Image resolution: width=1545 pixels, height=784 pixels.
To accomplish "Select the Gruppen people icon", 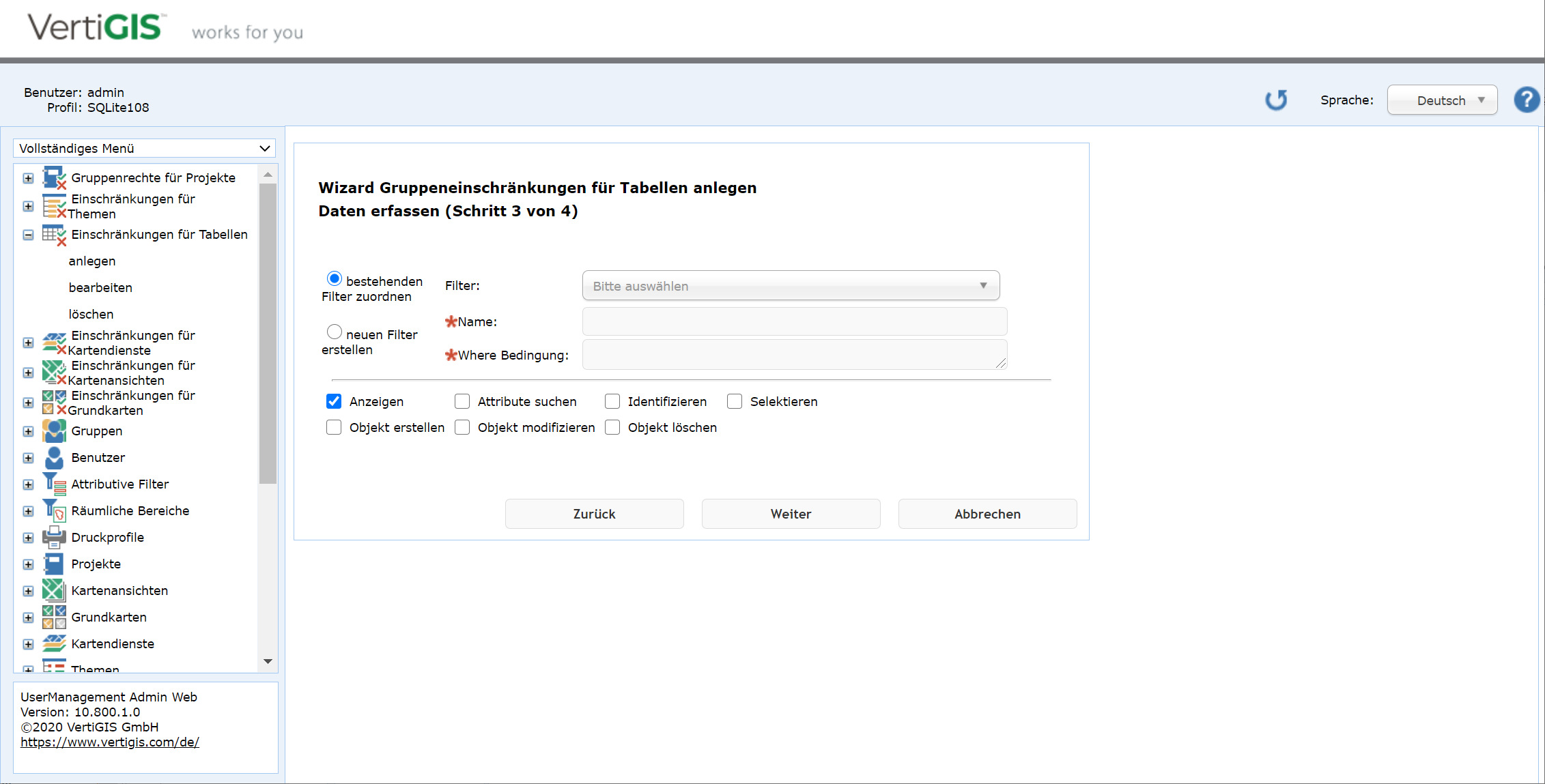I will (x=53, y=431).
